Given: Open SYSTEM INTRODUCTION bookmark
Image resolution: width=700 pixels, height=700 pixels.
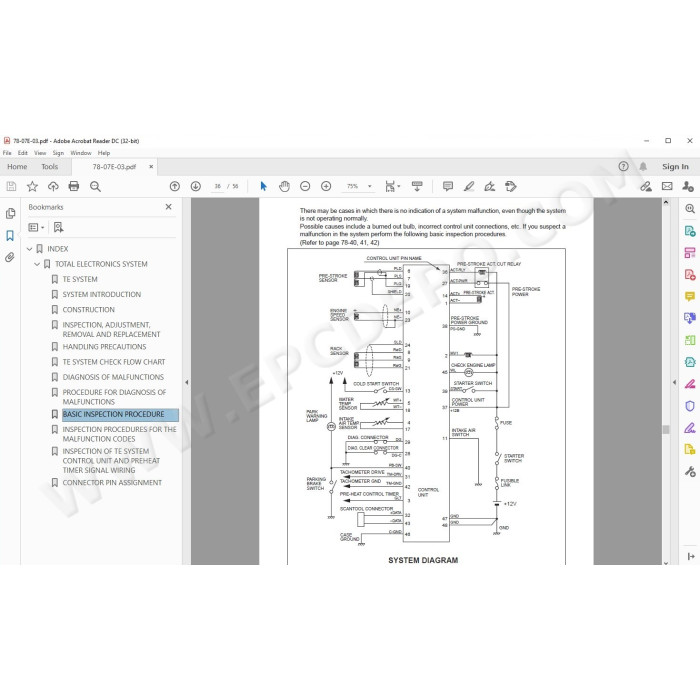Looking at the screenshot, I should [x=102, y=295].
